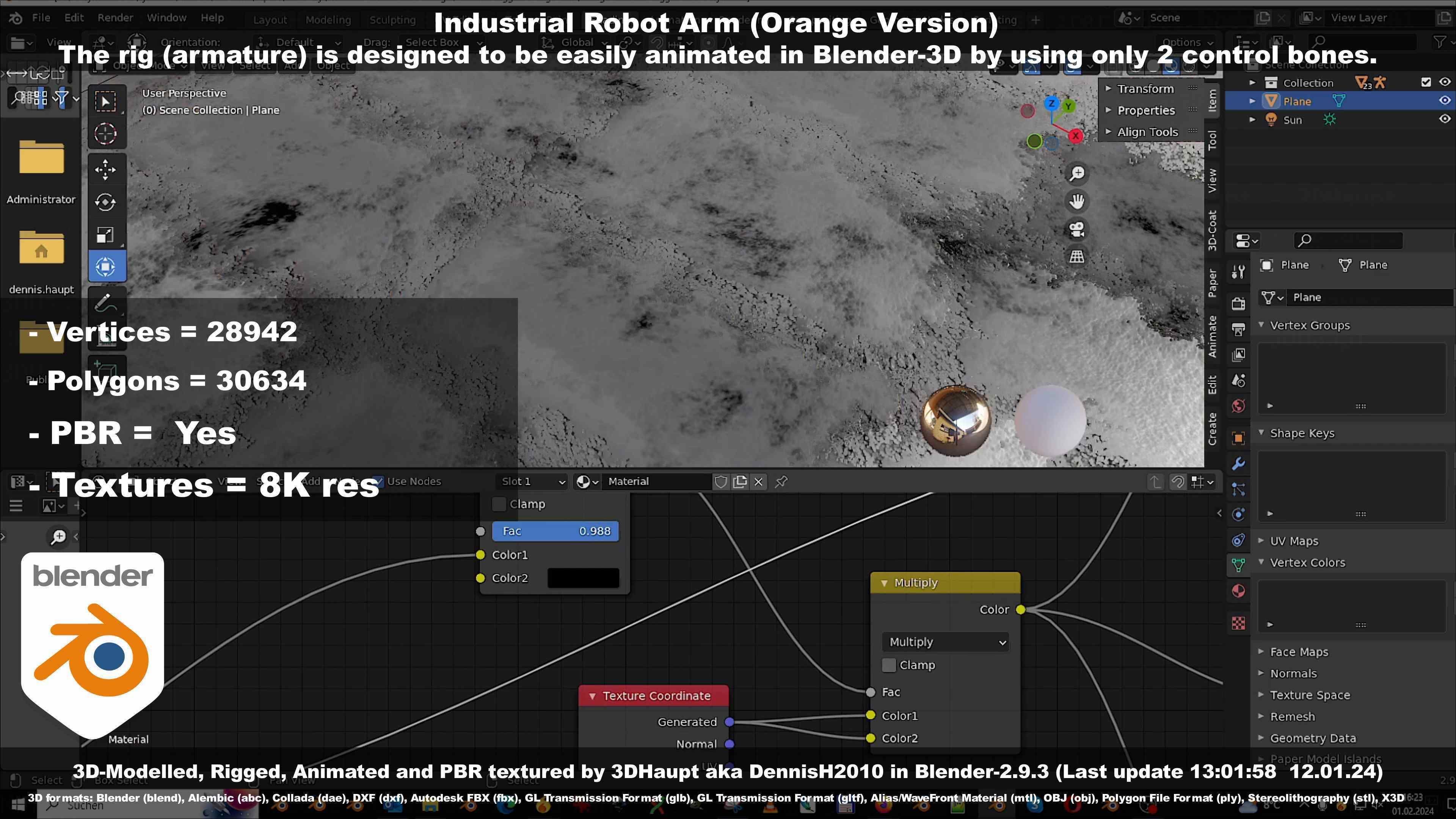The image size is (1456, 819).
Task: Click the red X axis on navigation gizmo
Action: pos(1075,136)
